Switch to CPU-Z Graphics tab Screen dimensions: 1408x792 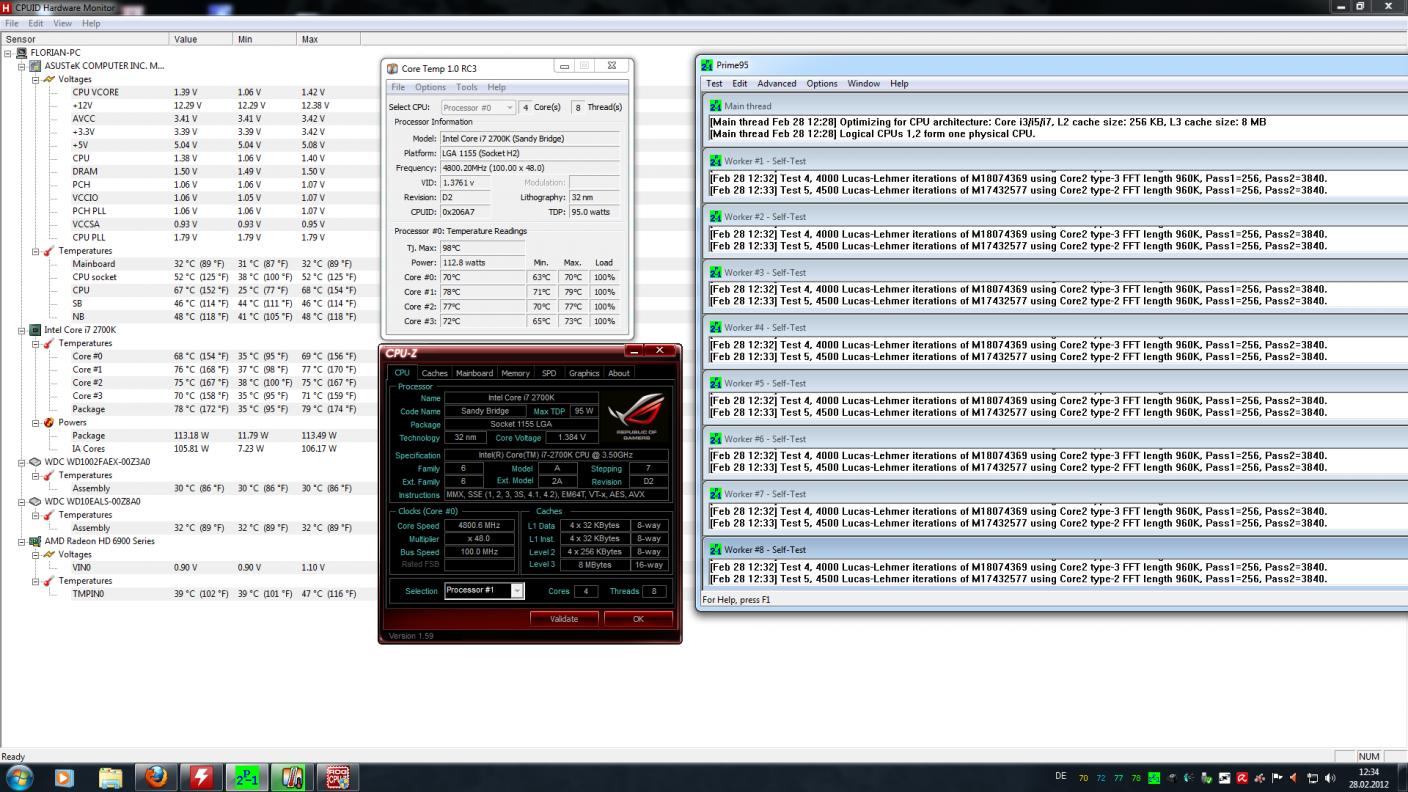coord(584,373)
